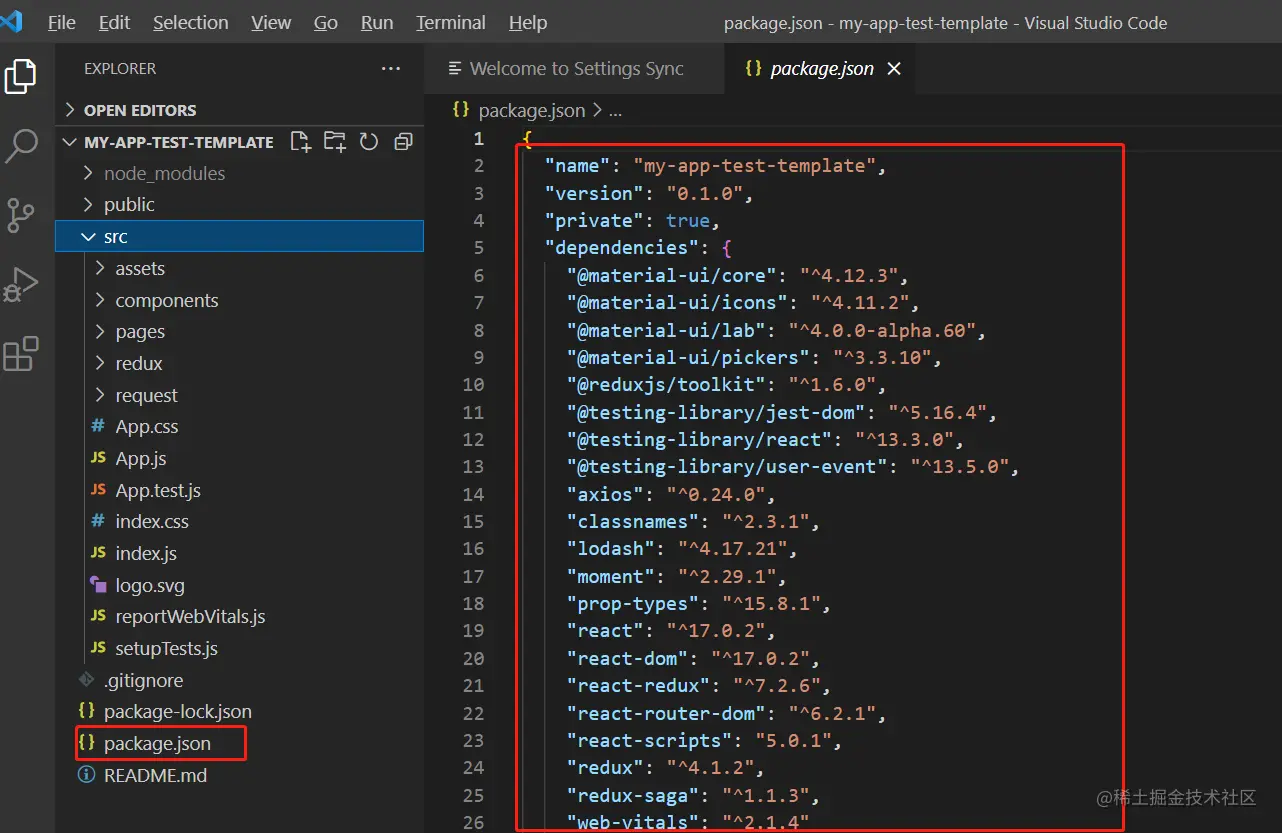Open the View menu
Screen dimensions: 1282x833
click(271, 22)
